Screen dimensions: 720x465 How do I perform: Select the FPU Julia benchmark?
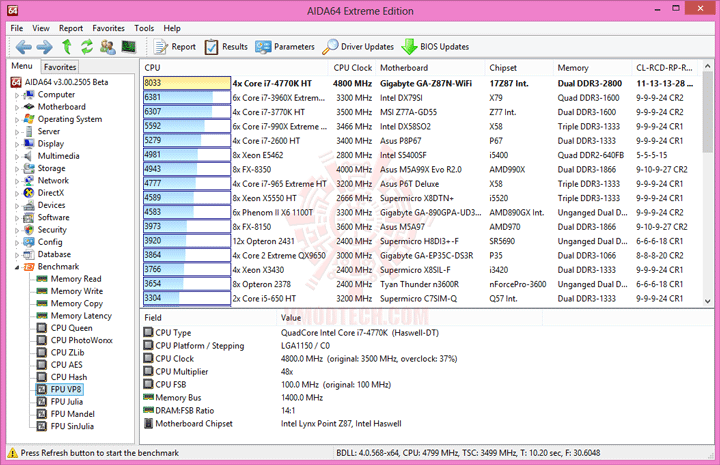[67, 402]
